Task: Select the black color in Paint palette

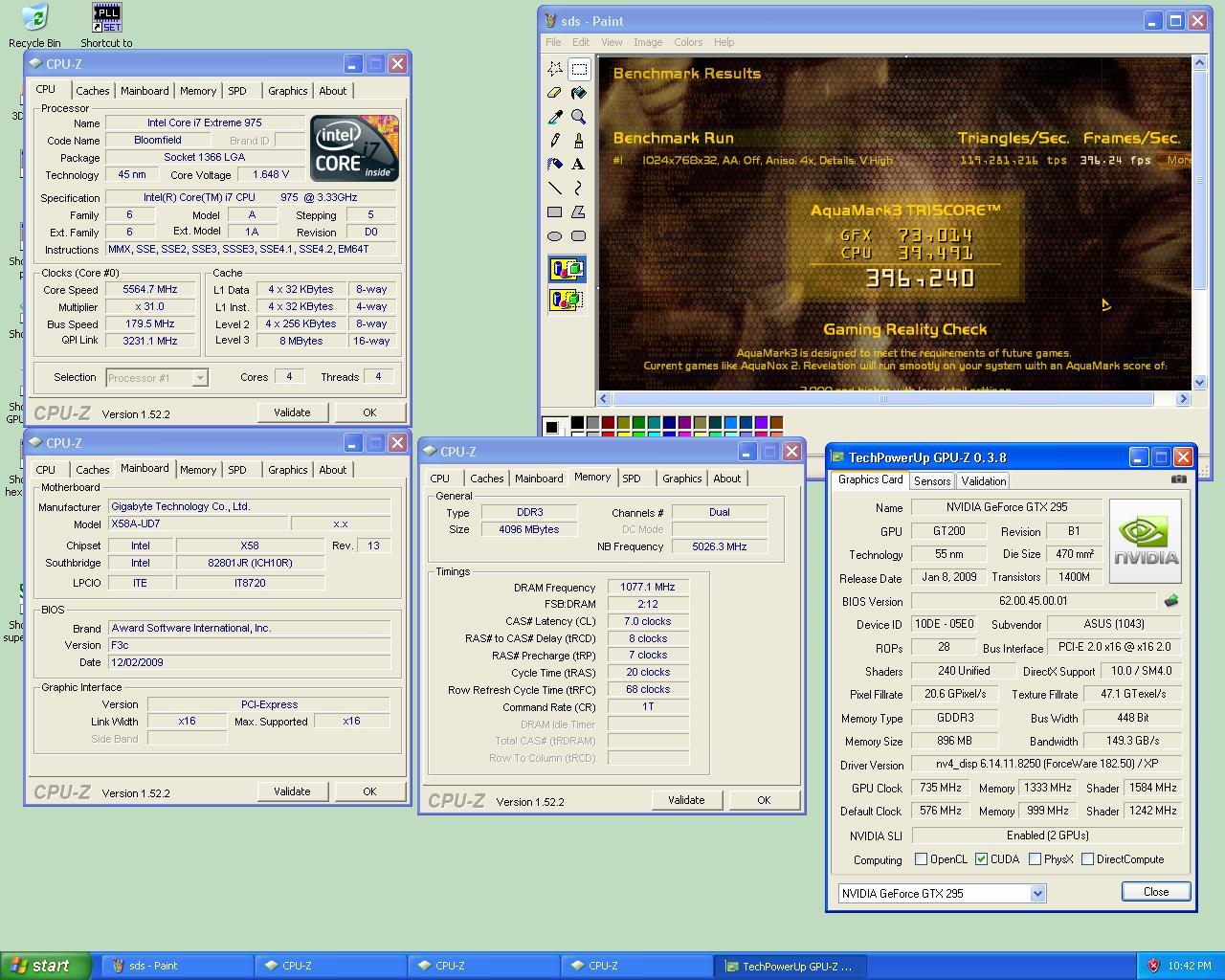Action: [577, 422]
